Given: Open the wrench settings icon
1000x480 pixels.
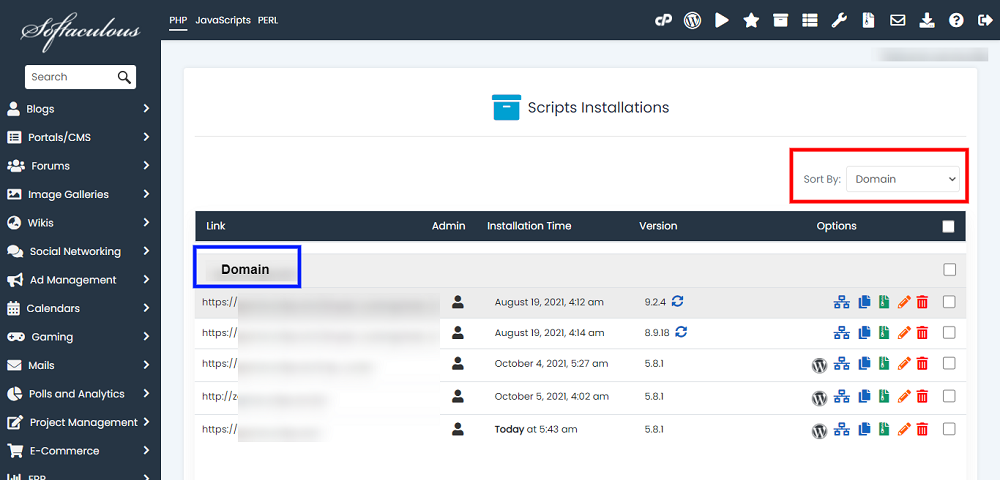Looking at the screenshot, I should 839,20.
